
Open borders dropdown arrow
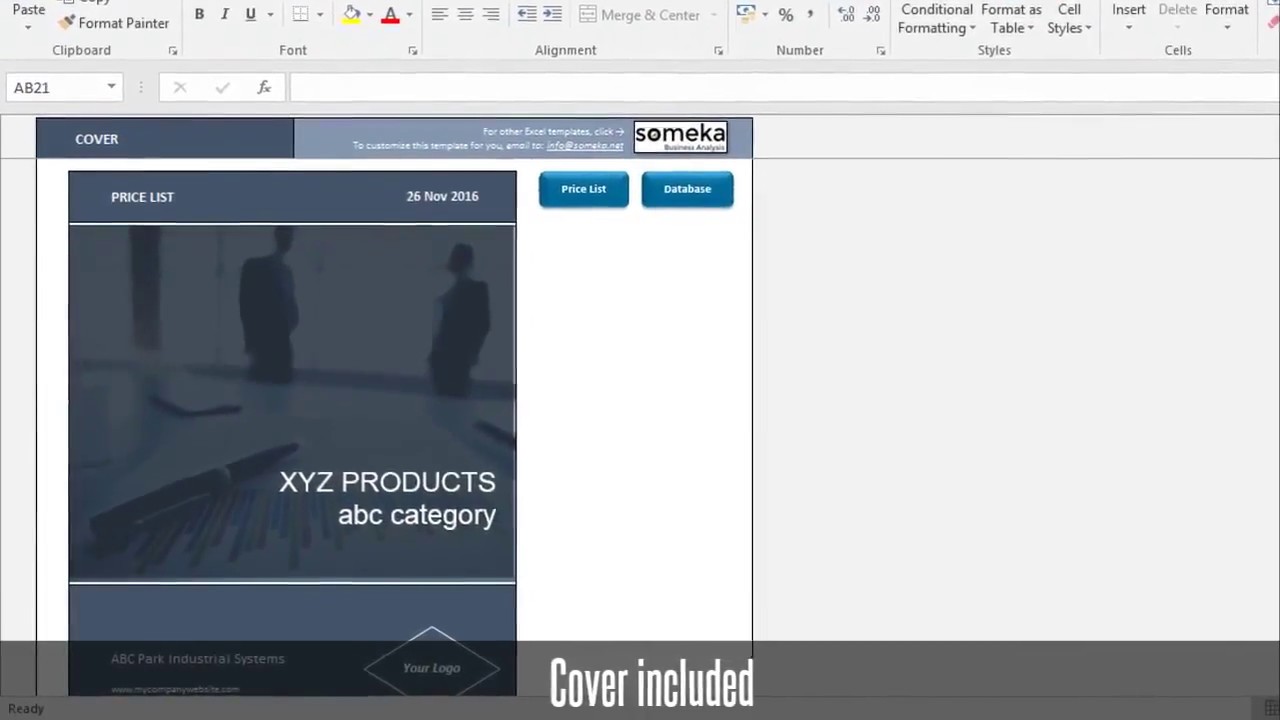320,15
